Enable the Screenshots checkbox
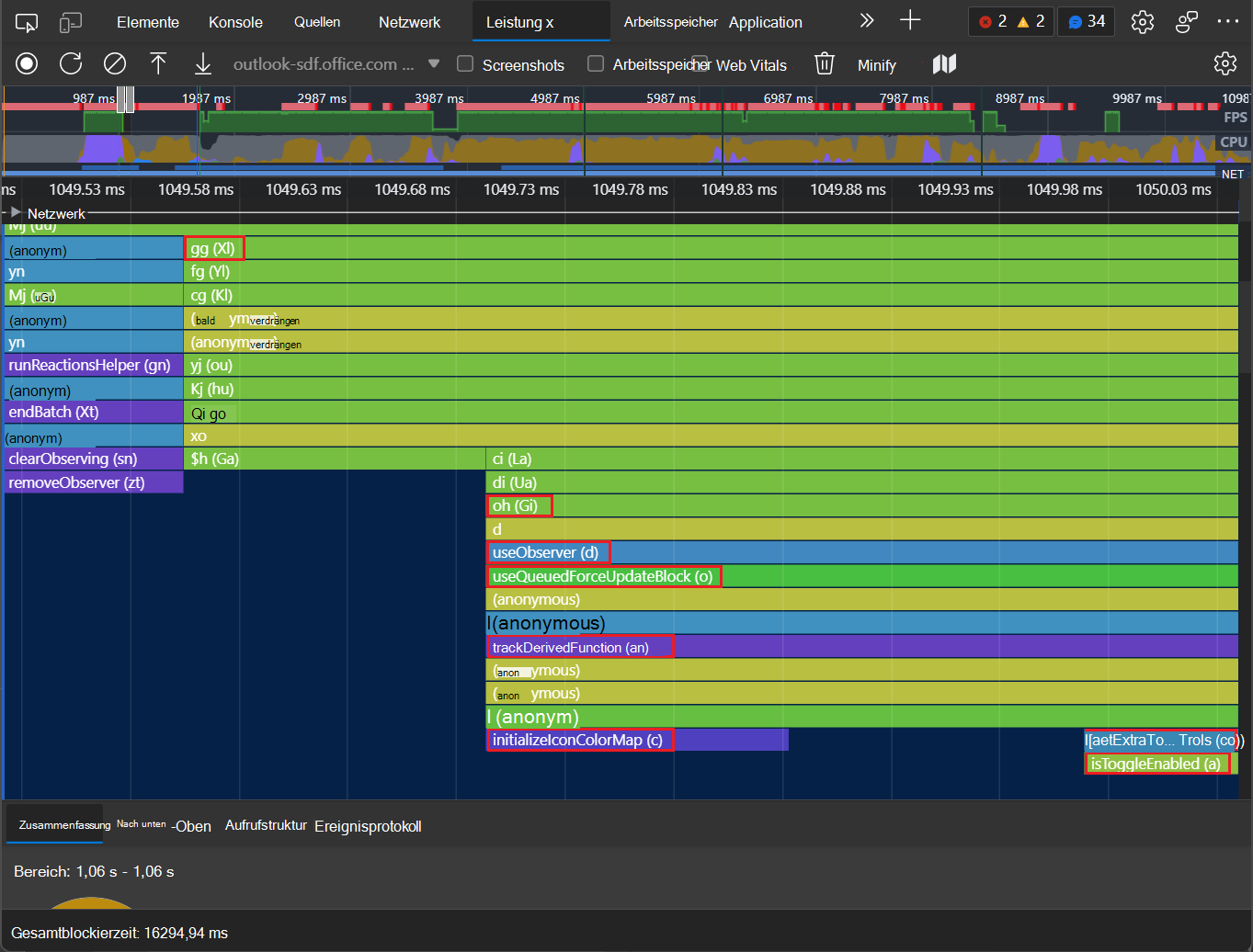This screenshot has width=1253, height=952. click(x=466, y=63)
